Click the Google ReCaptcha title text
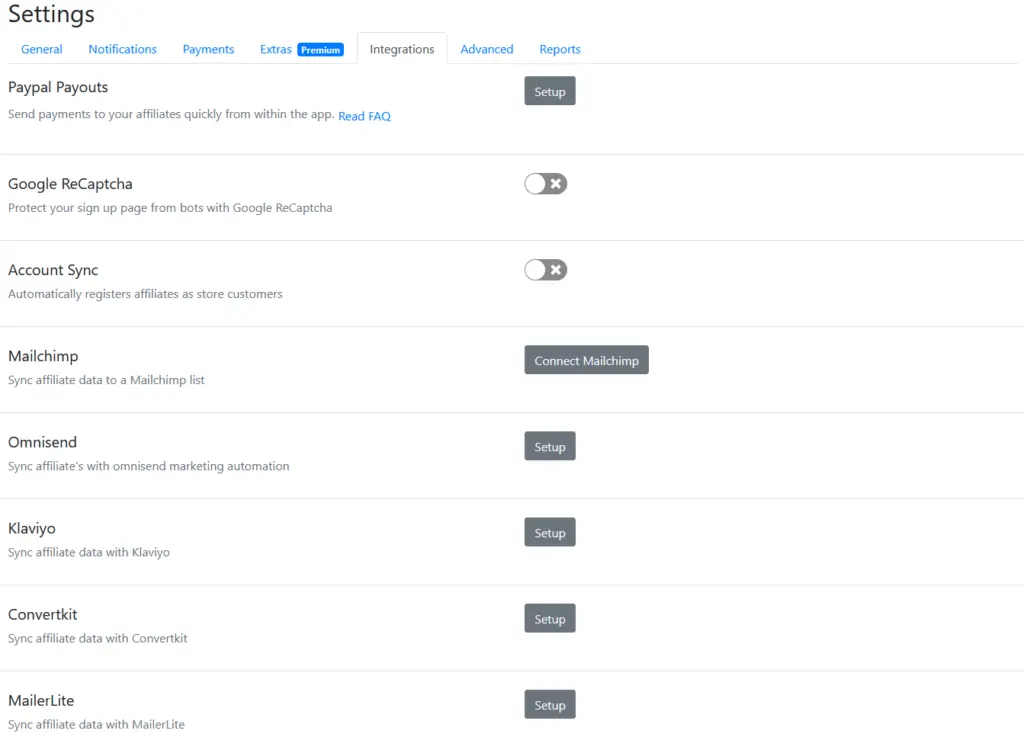Viewport: 1024px width, 737px height. coord(70,184)
